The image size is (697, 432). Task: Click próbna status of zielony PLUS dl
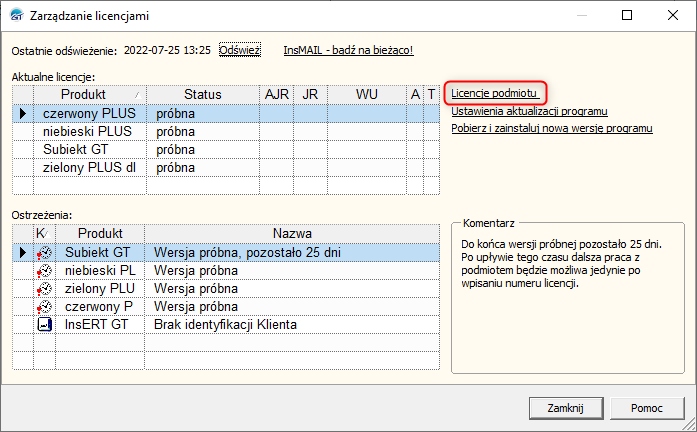tap(176, 168)
